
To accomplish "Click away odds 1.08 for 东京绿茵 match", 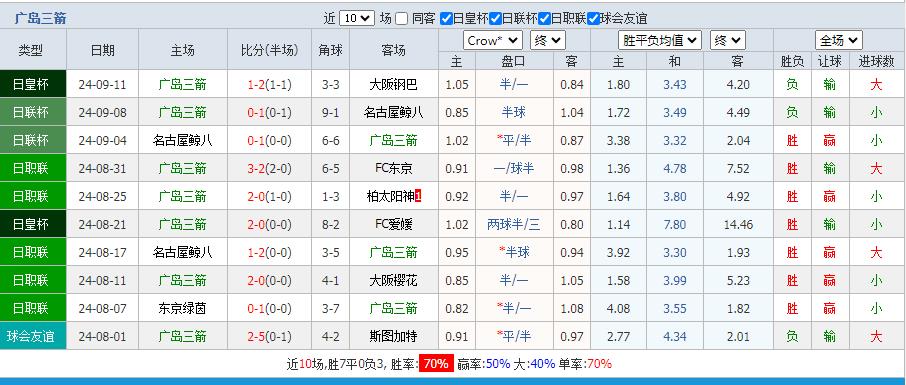I will tap(572, 309).
